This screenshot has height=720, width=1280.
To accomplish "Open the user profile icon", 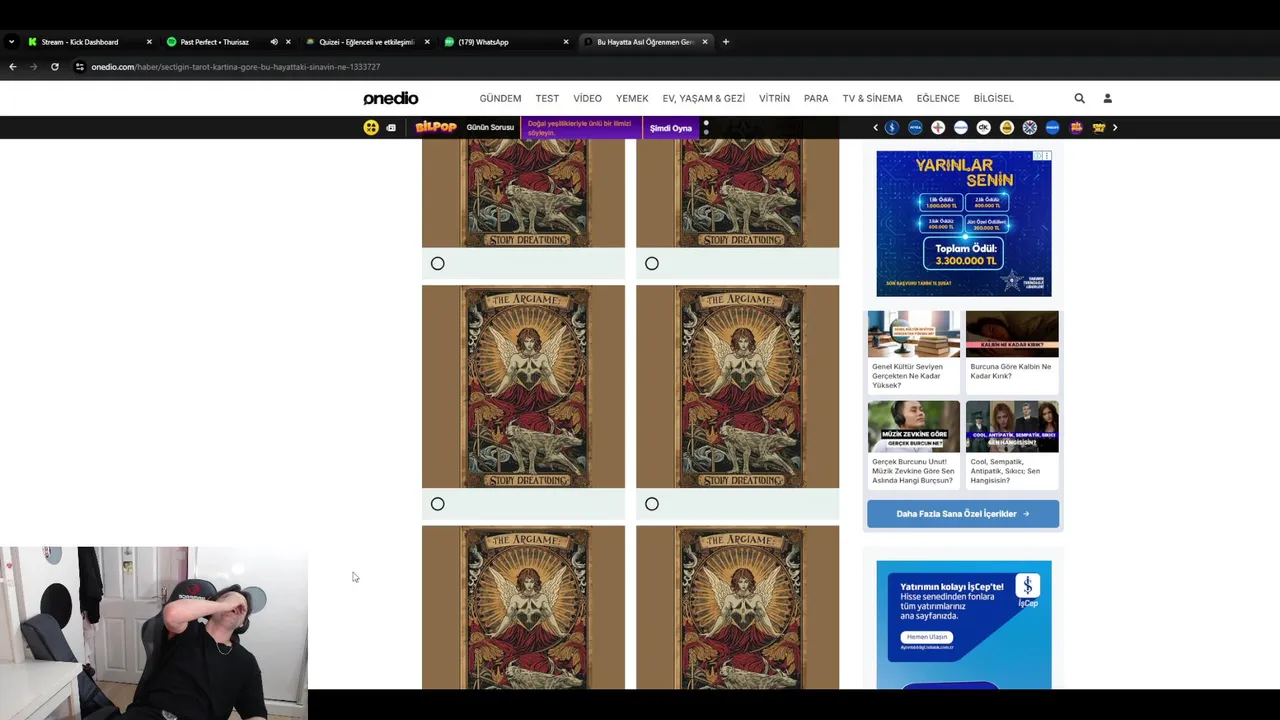I will click(1107, 98).
